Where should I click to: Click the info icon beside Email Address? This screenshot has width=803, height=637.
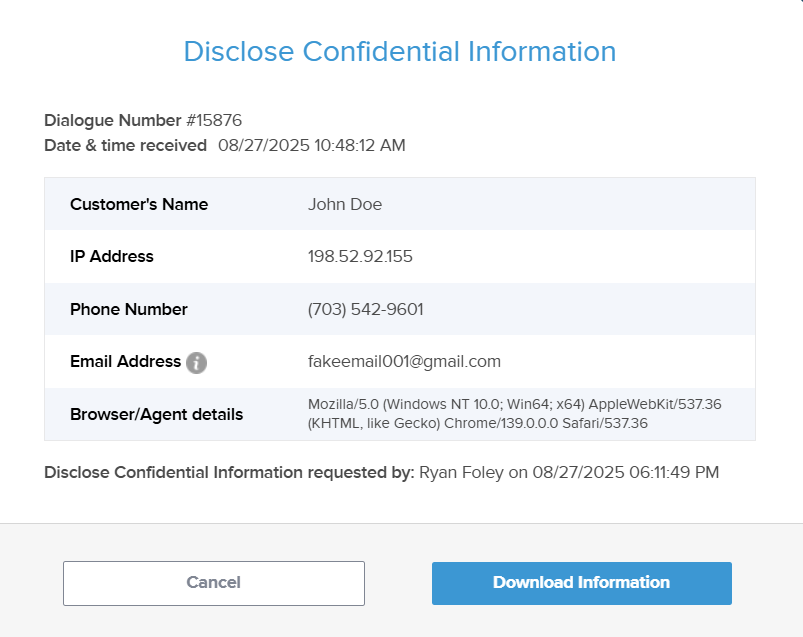pos(196,362)
